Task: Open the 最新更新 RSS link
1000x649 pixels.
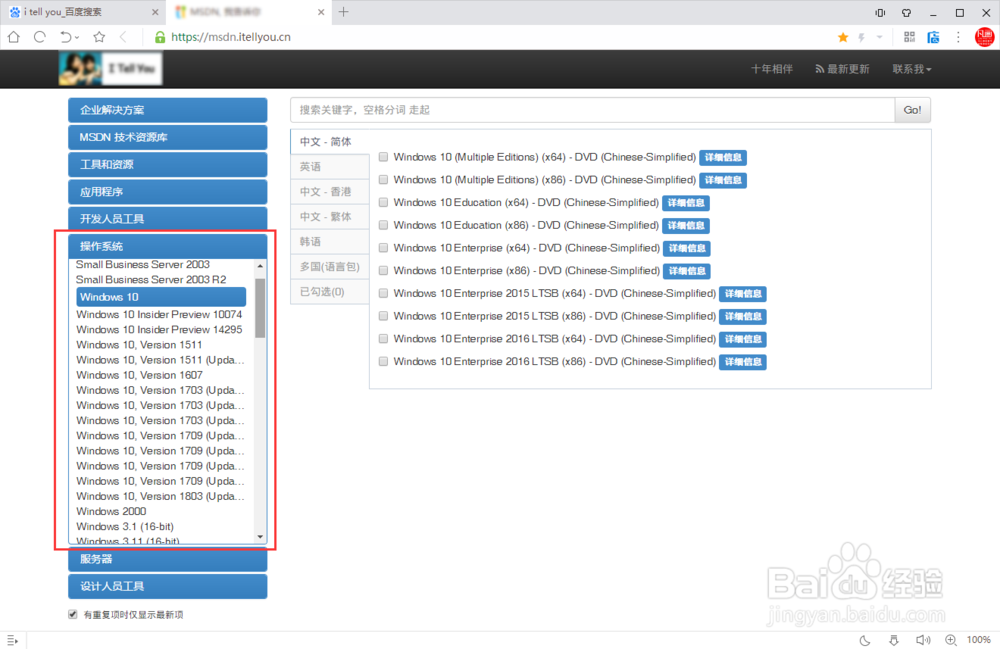Action: (x=842, y=69)
